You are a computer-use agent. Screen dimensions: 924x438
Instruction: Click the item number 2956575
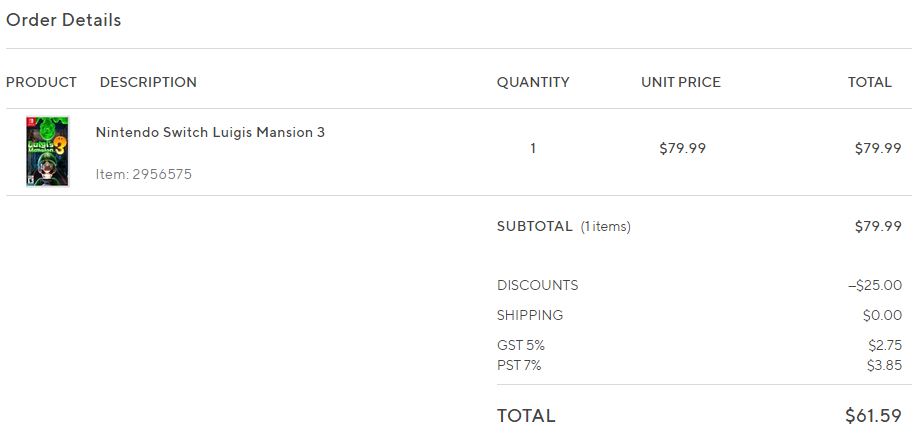click(x=144, y=174)
